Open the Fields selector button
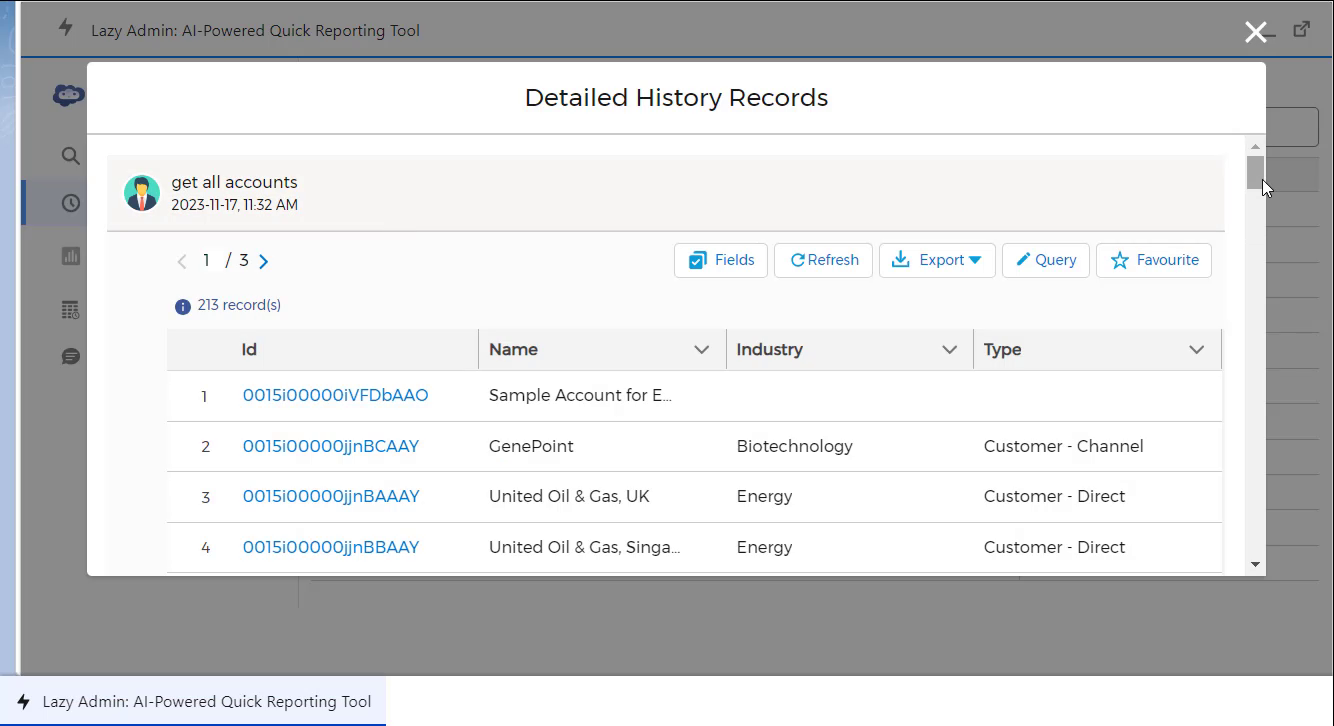1334x726 pixels. point(721,260)
